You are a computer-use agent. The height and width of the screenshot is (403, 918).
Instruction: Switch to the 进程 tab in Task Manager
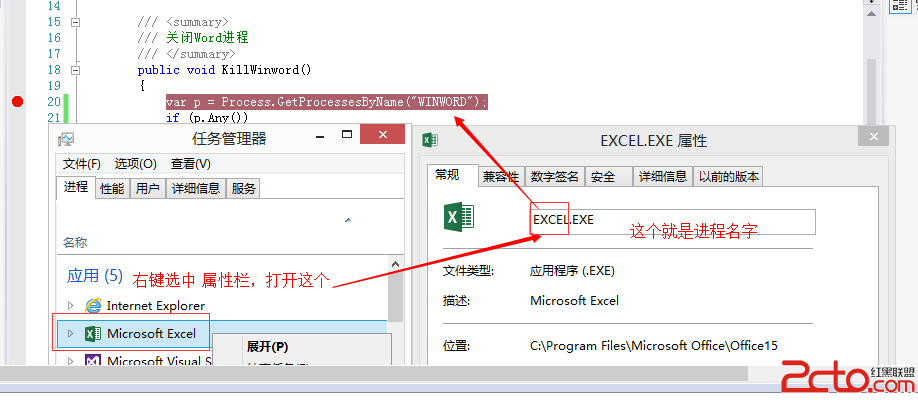pos(76,187)
